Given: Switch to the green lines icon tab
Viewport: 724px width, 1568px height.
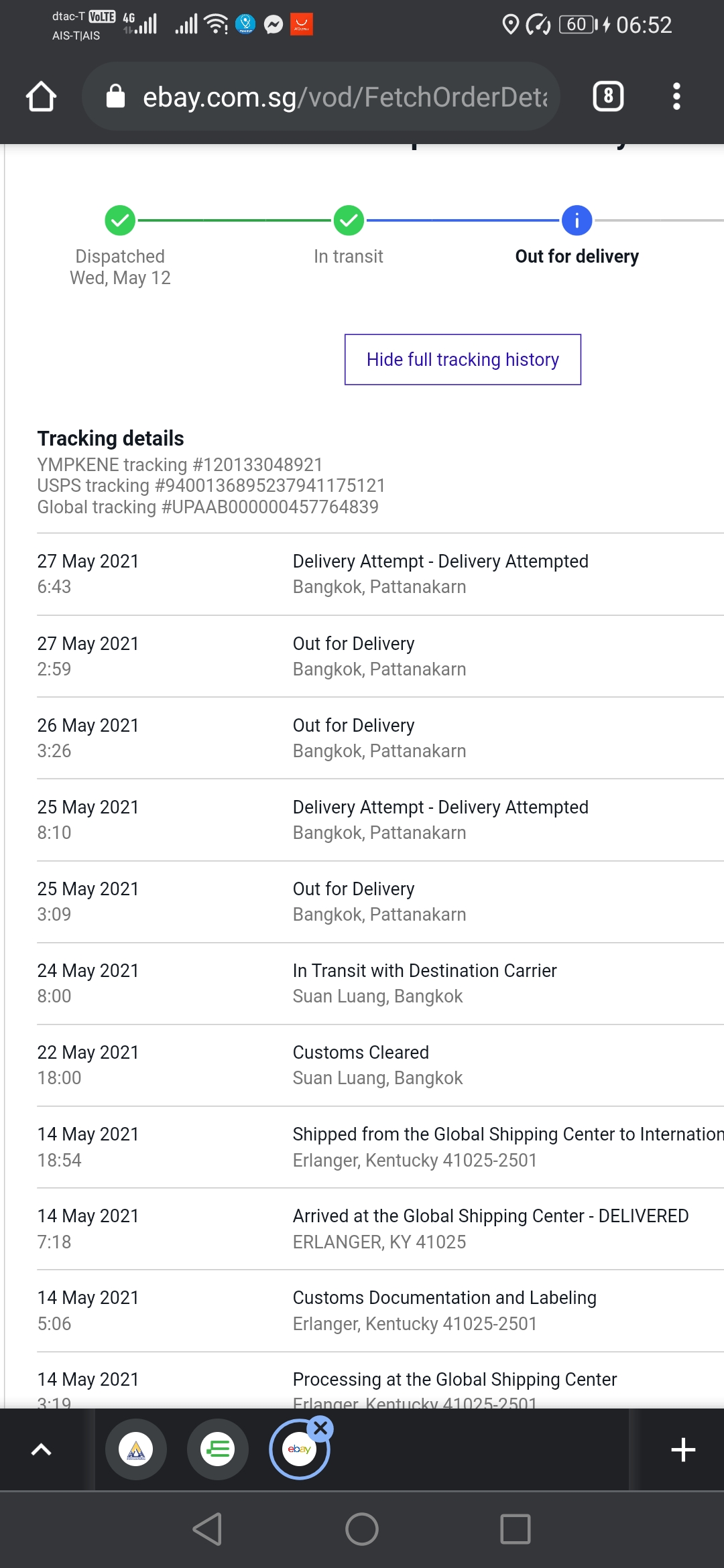Looking at the screenshot, I should (218, 1449).
